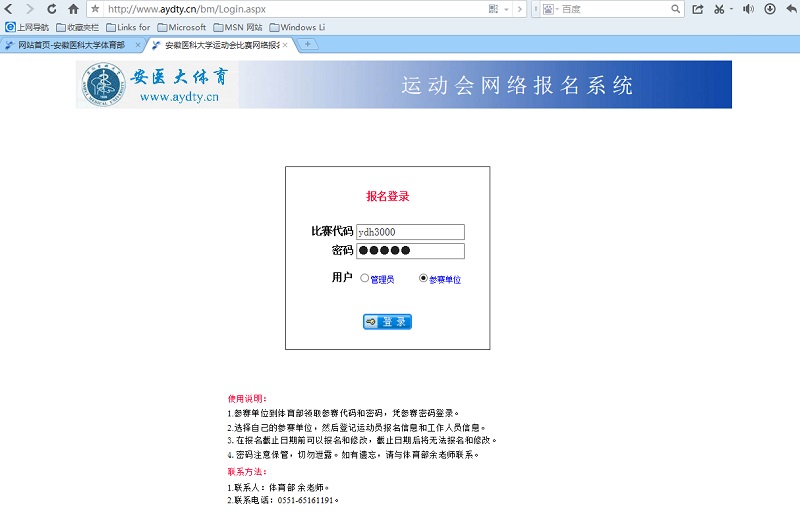
Task: Click the 比赛代码 input containing ydh3000
Action: coord(410,232)
